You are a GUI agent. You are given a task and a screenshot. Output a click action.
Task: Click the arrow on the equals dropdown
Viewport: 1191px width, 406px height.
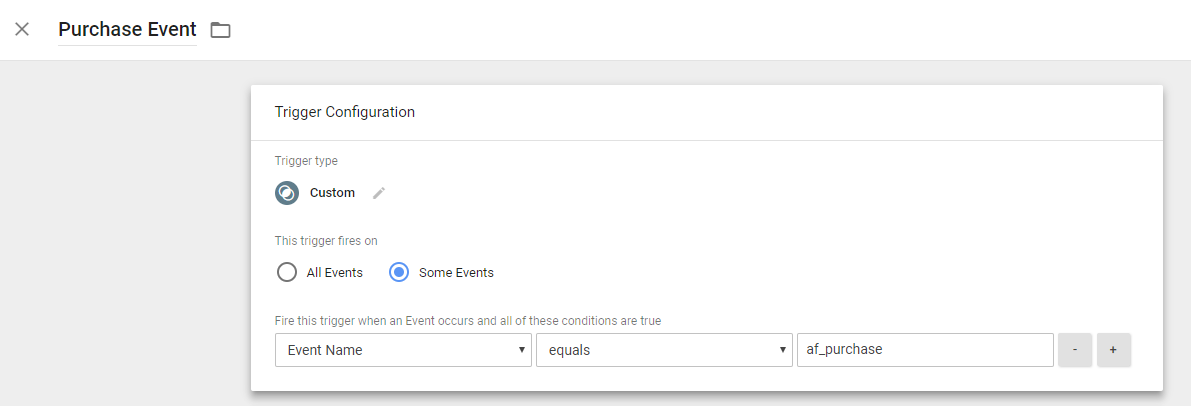tap(782, 350)
